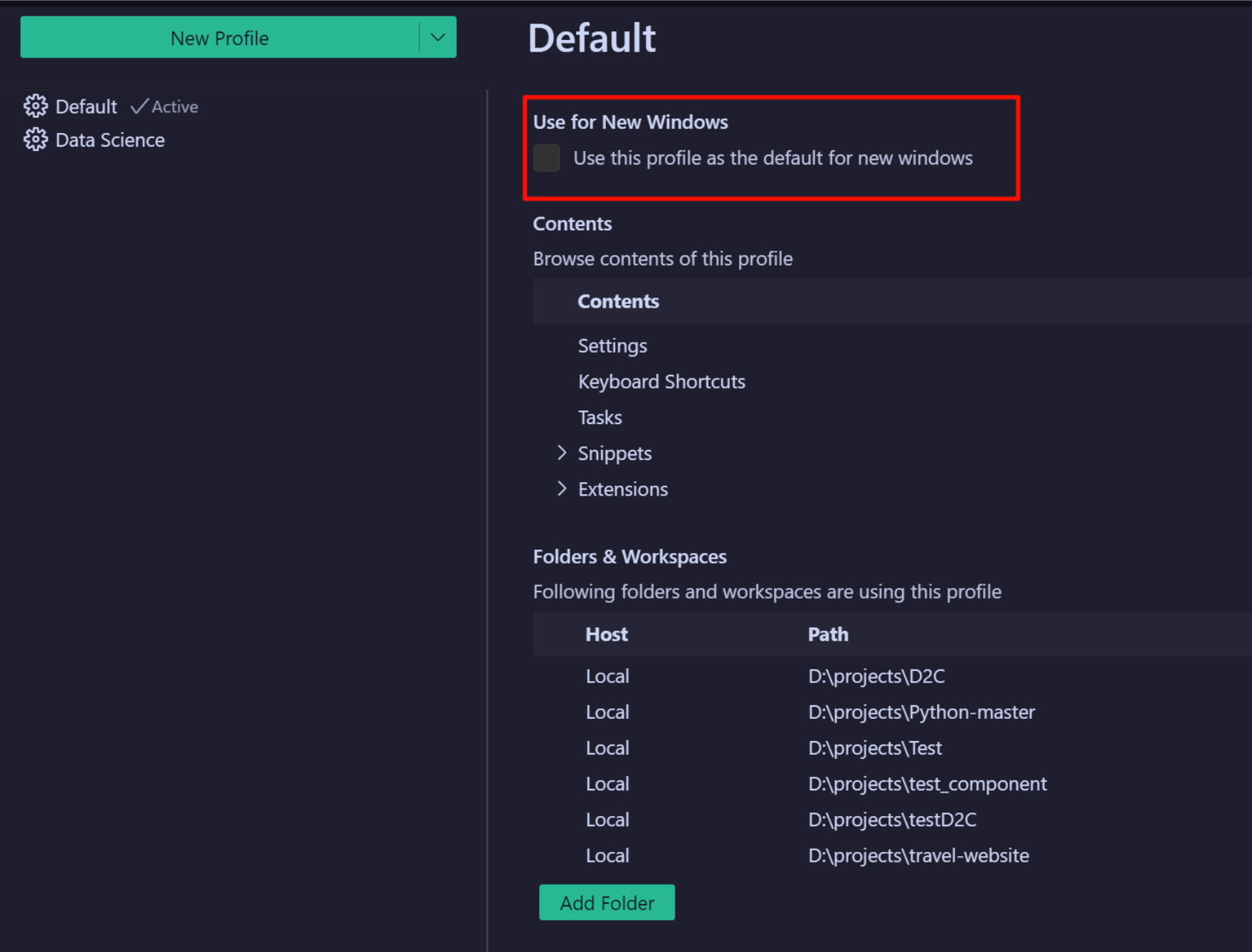
Task: Select the D:\projects\travel-website folder row
Action: (918, 855)
